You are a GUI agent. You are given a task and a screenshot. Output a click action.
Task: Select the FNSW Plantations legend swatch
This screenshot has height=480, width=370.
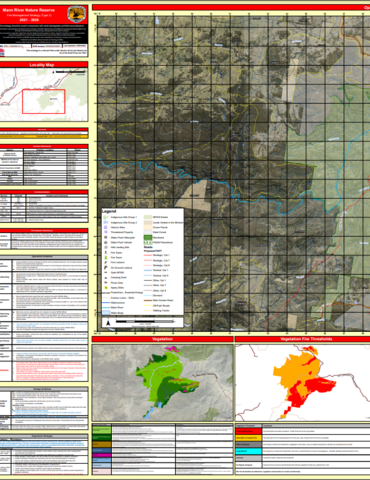[x=148, y=242]
